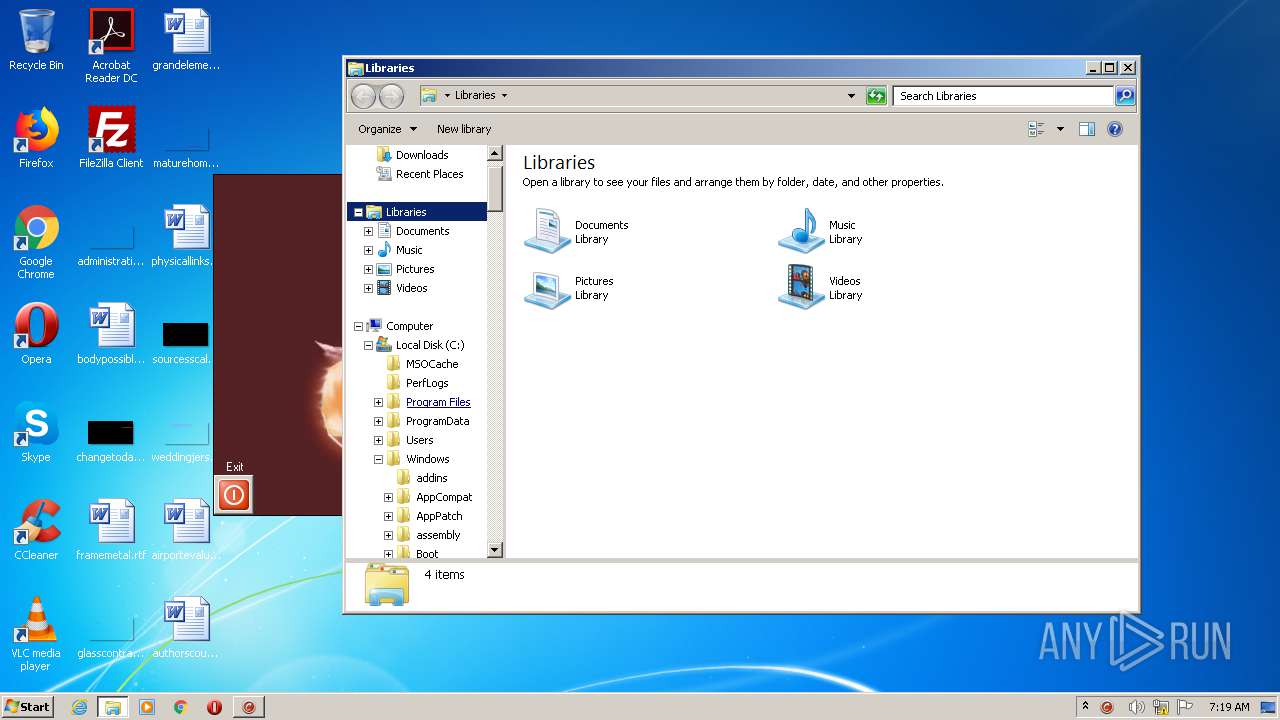Collapse the Computer tree node
1280x720 pixels.
(x=358, y=326)
